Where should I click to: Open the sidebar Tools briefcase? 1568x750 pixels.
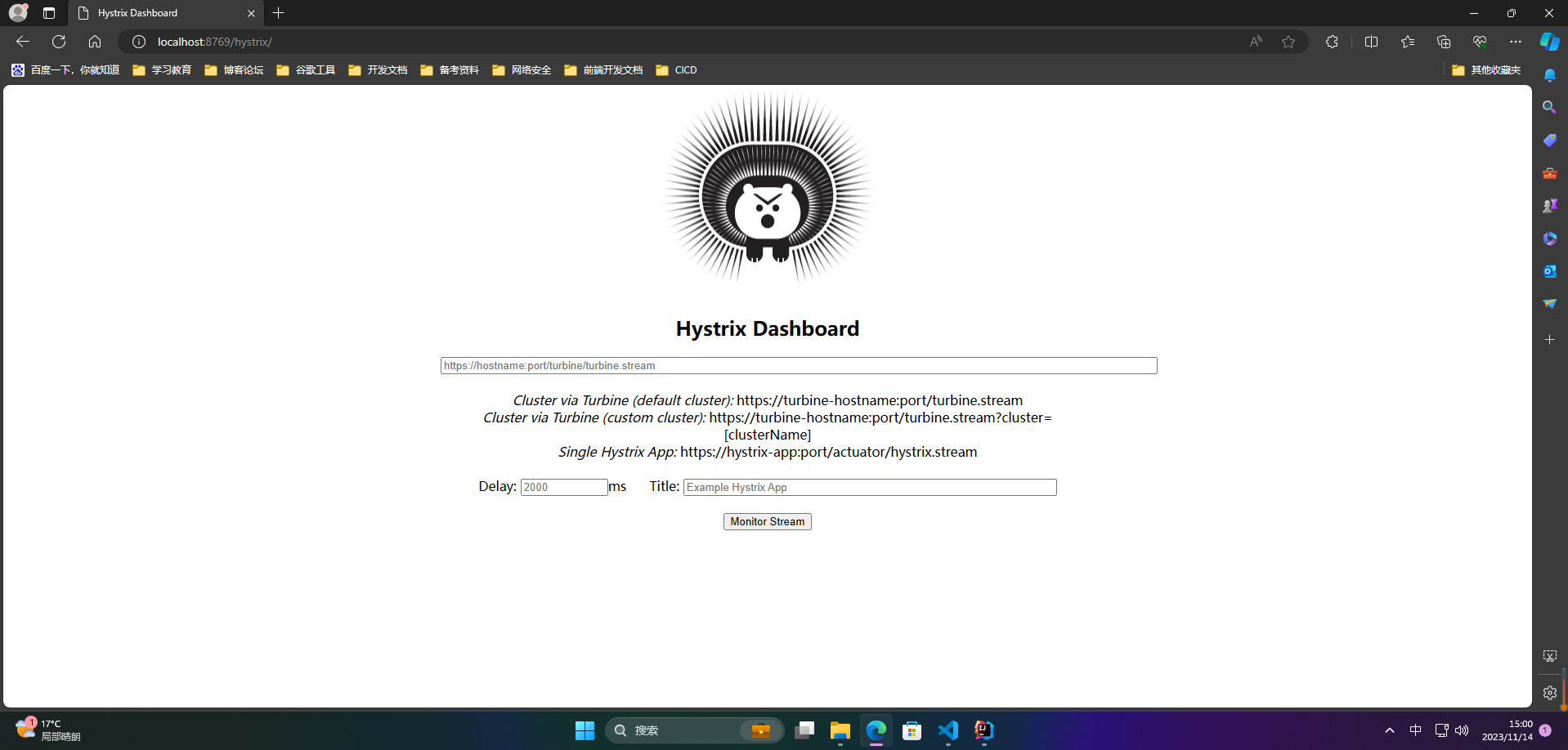(x=1549, y=173)
